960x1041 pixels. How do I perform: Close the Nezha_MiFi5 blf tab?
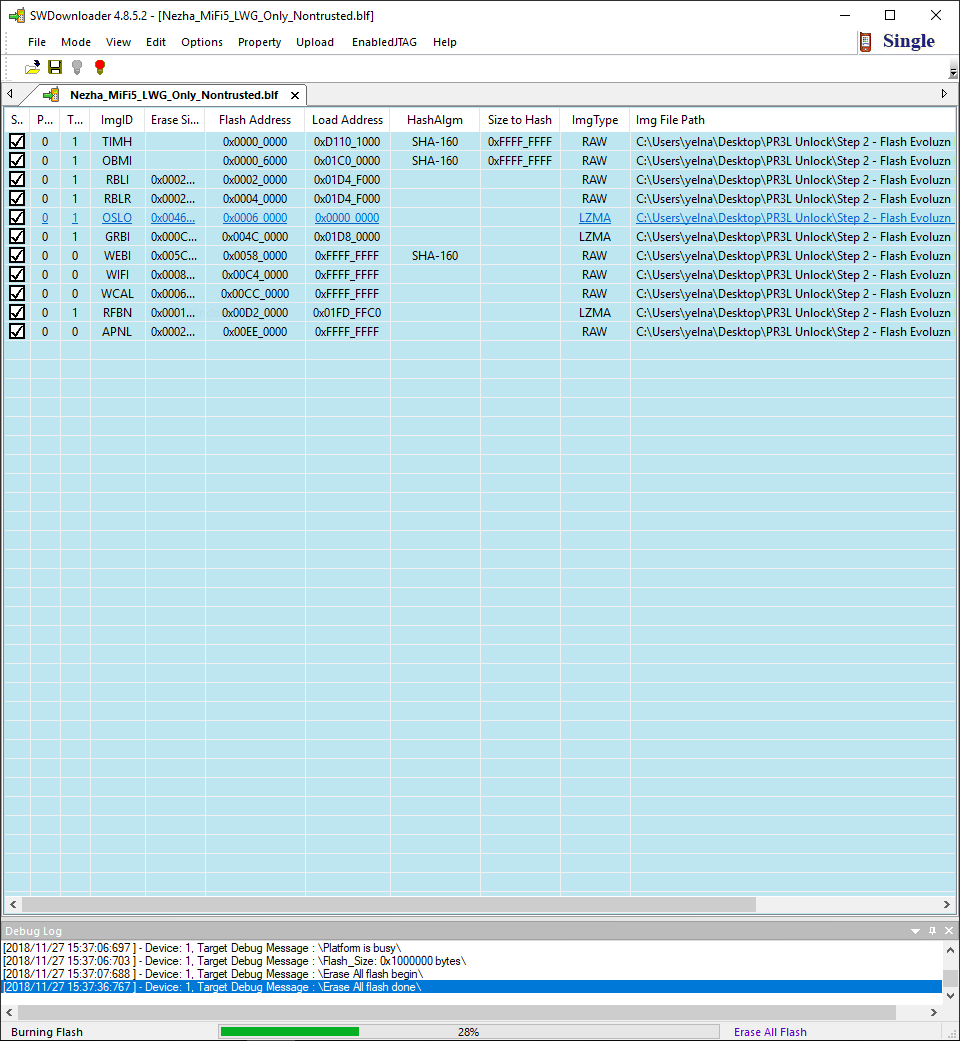coord(295,95)
